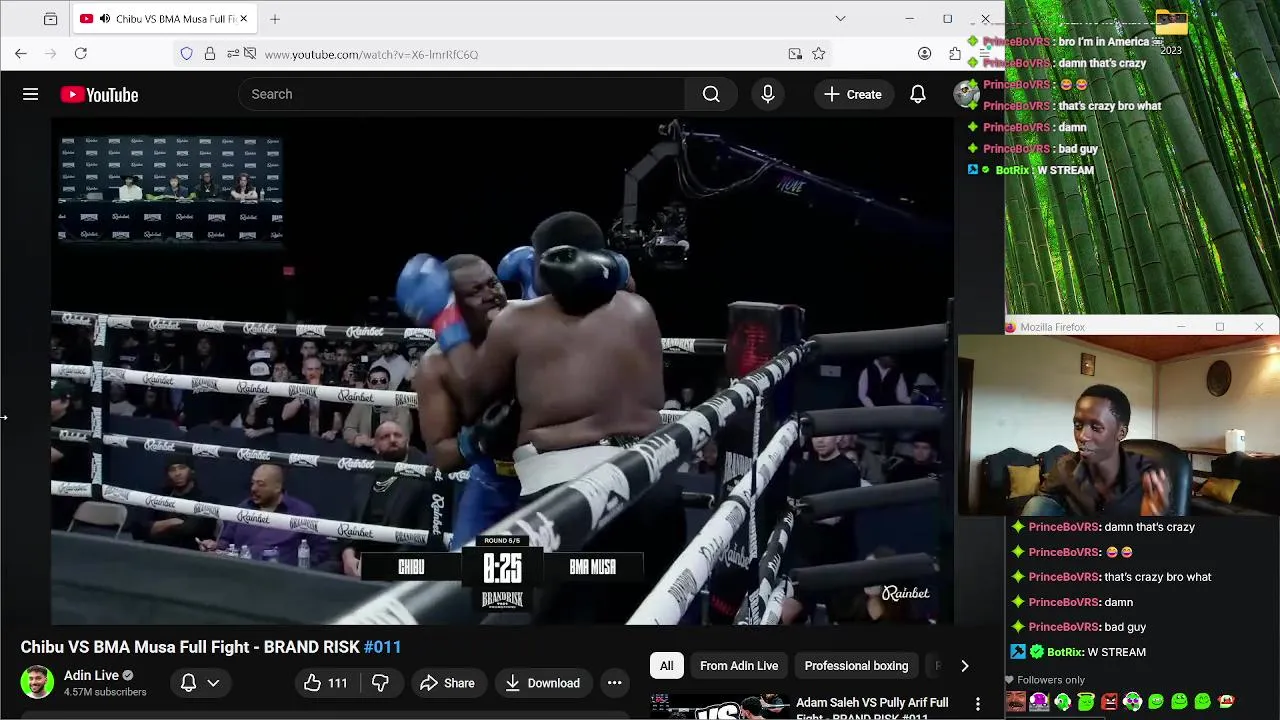Screen dimensions: 1280x720
Task: Share the video
Action: point(447,683)
